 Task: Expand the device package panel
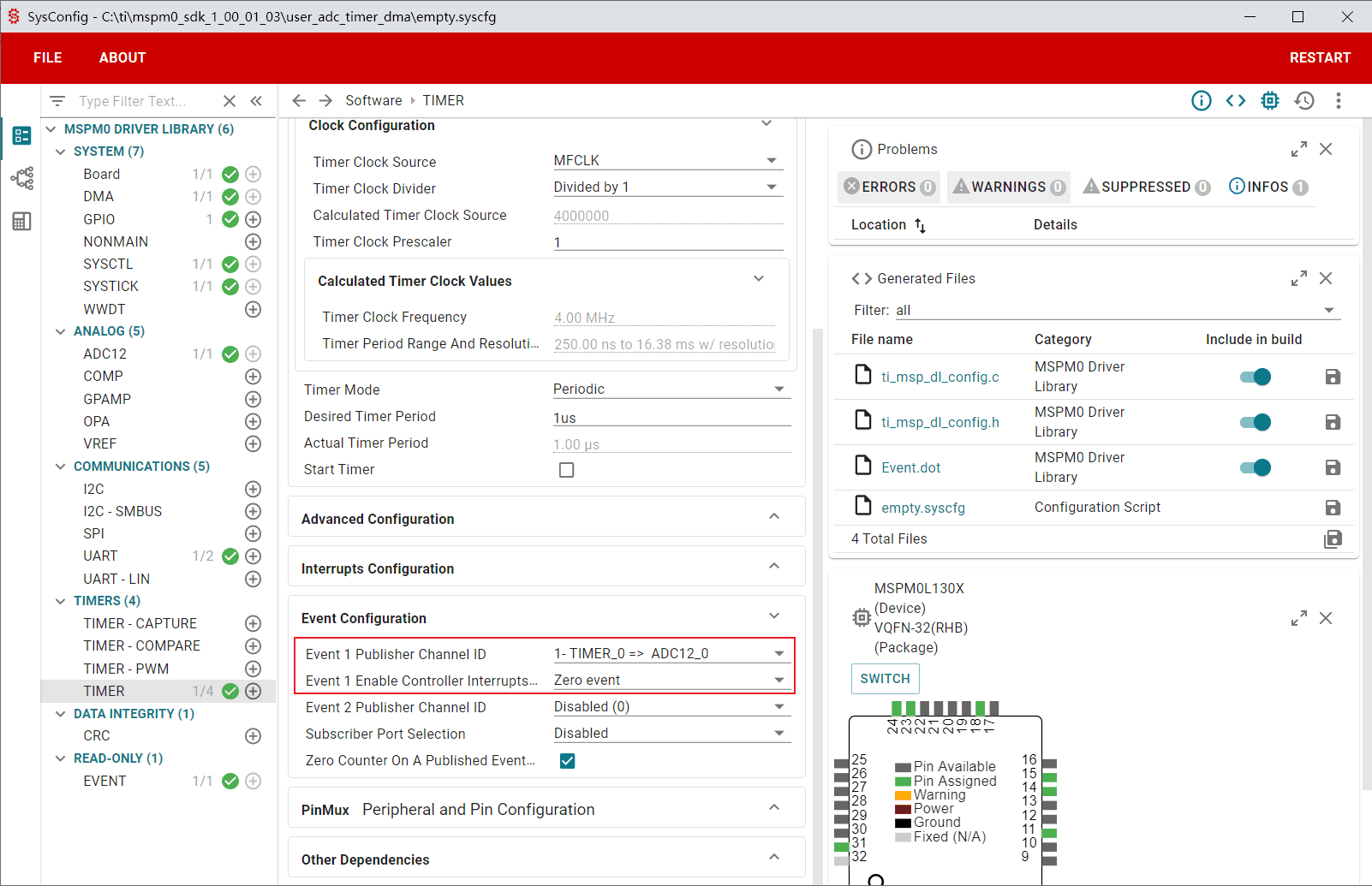coord(1299,618)
